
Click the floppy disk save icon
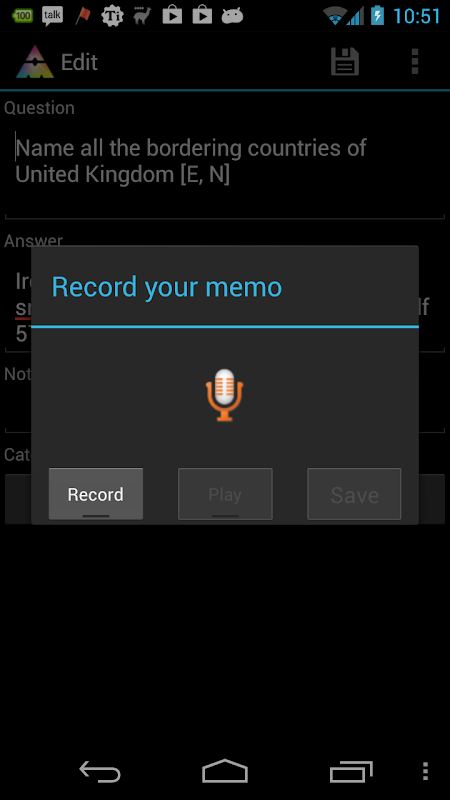(x=345, y=62)
